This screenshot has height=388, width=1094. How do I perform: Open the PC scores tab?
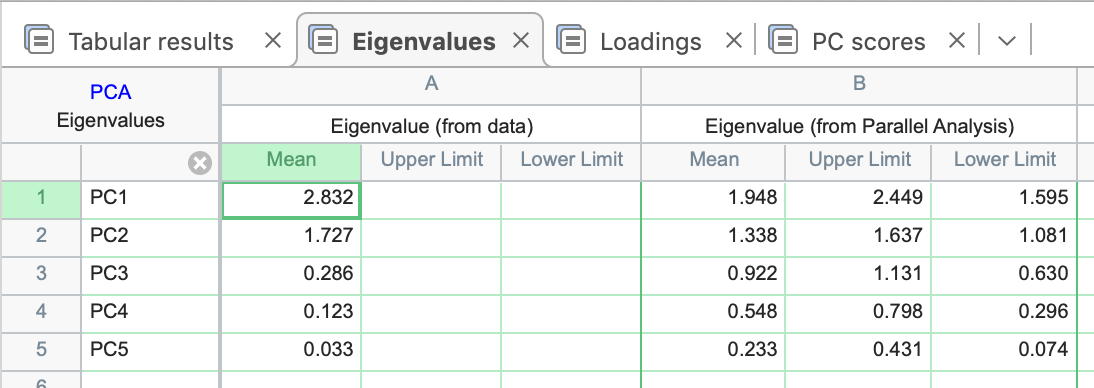[x=869, y=41]
